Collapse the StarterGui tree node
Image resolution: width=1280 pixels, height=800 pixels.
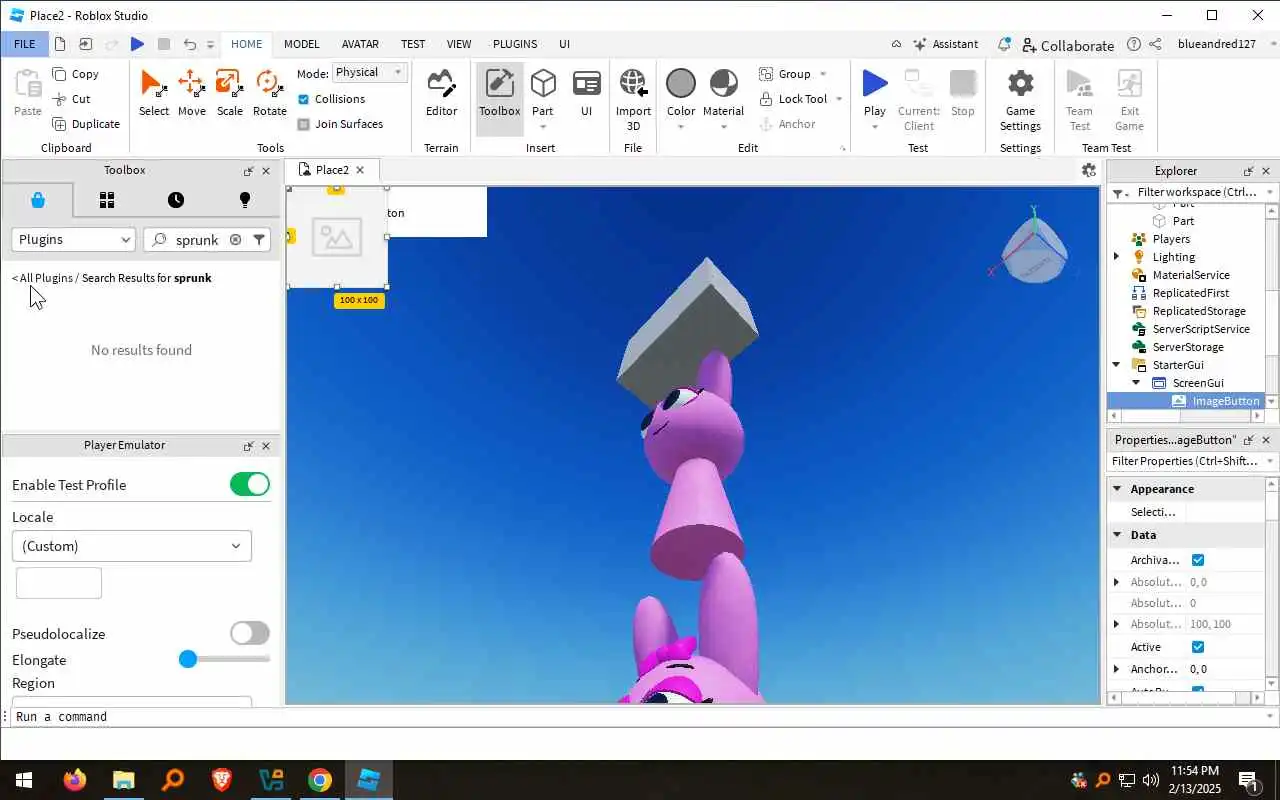click(x=1117, y=365)
